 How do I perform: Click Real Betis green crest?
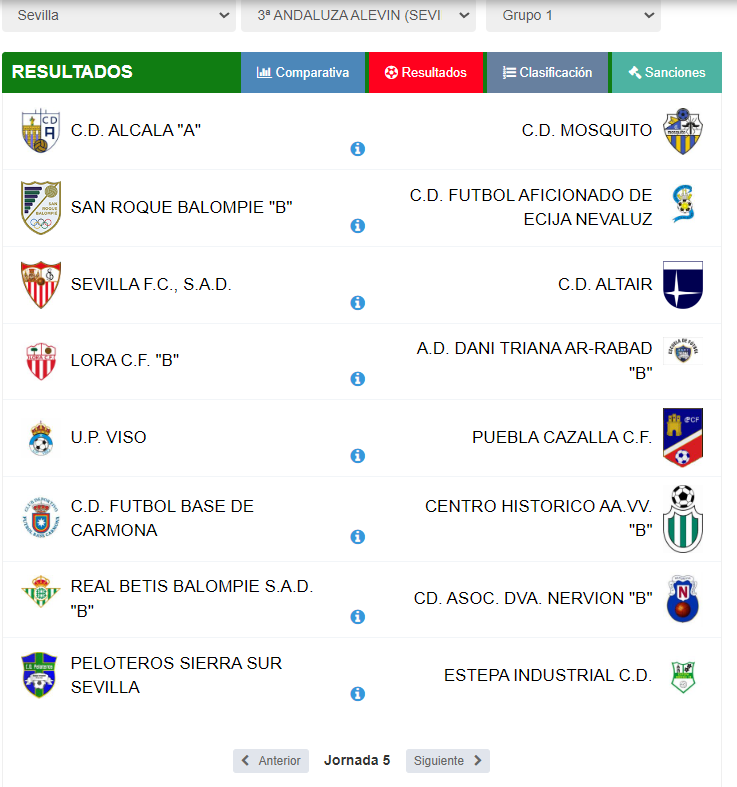coord(41,592)
